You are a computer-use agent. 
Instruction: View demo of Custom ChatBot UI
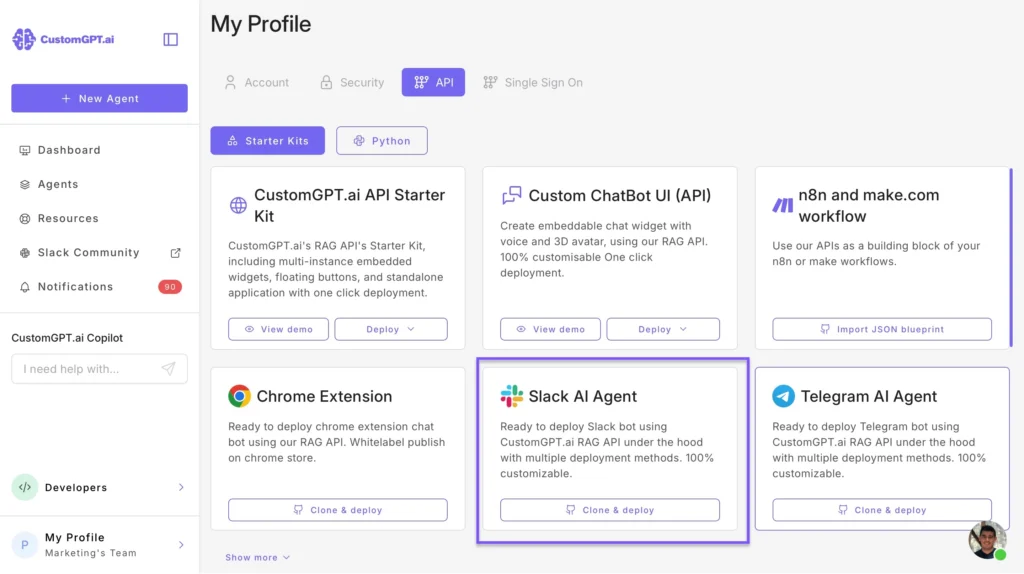point(551,329)
